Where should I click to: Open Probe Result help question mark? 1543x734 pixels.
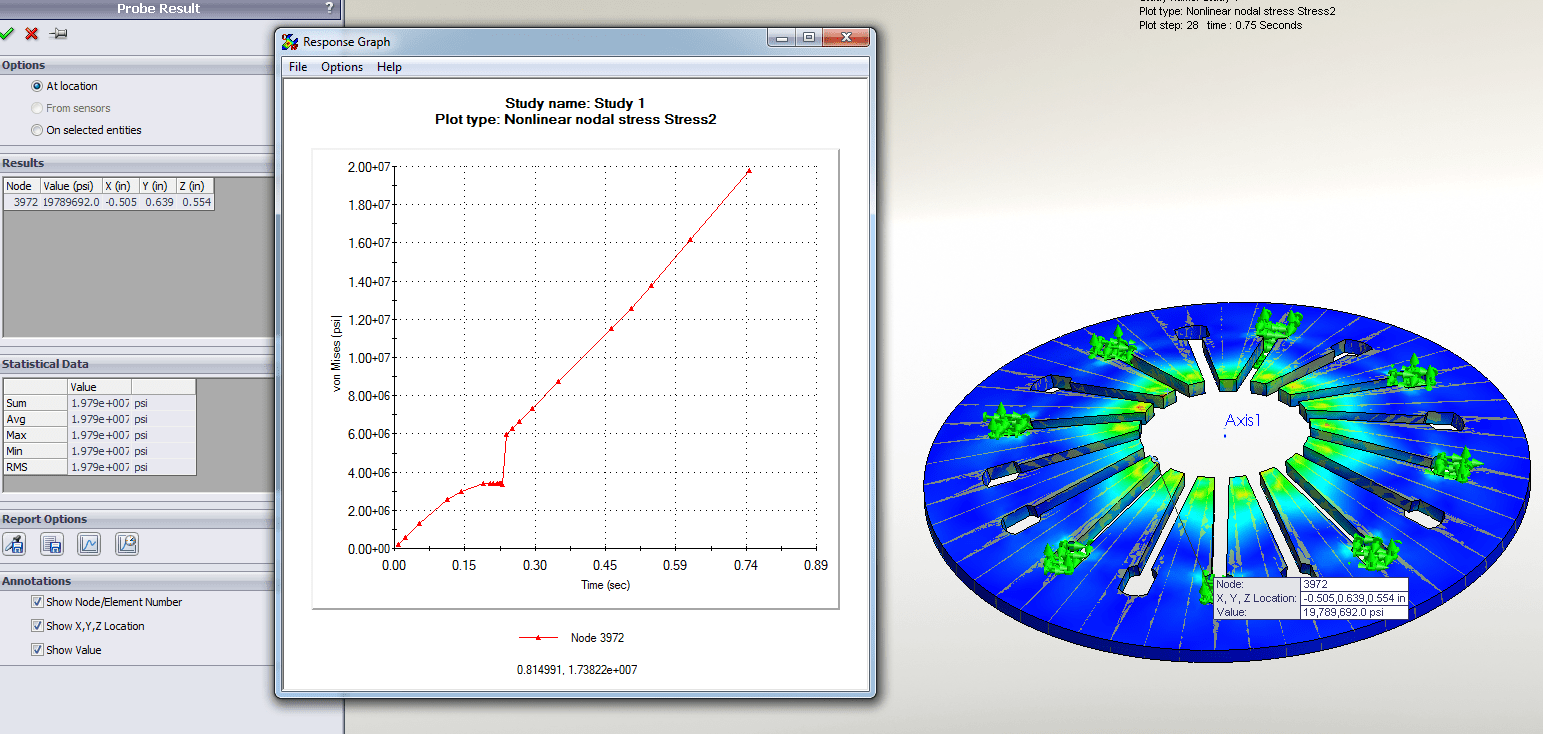click(x=330, y=8)
